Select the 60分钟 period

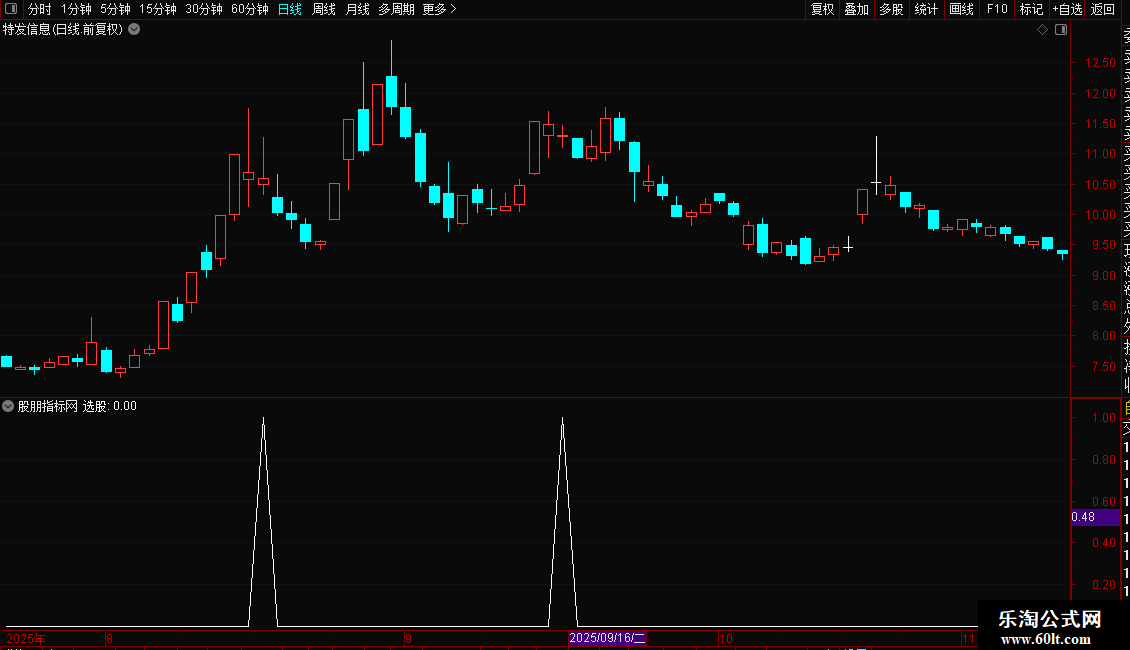point(249,9)
